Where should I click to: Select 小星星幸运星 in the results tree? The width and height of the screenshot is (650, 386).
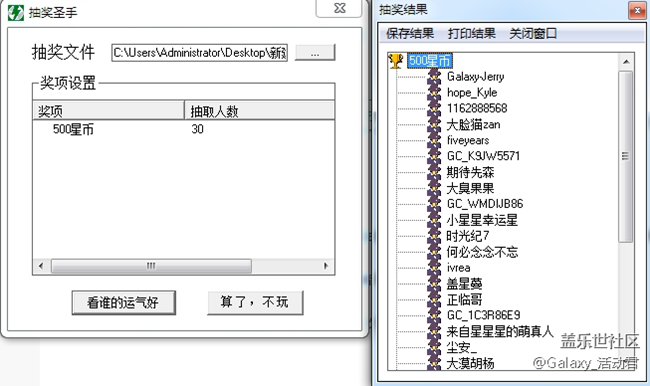coord(482,220)
